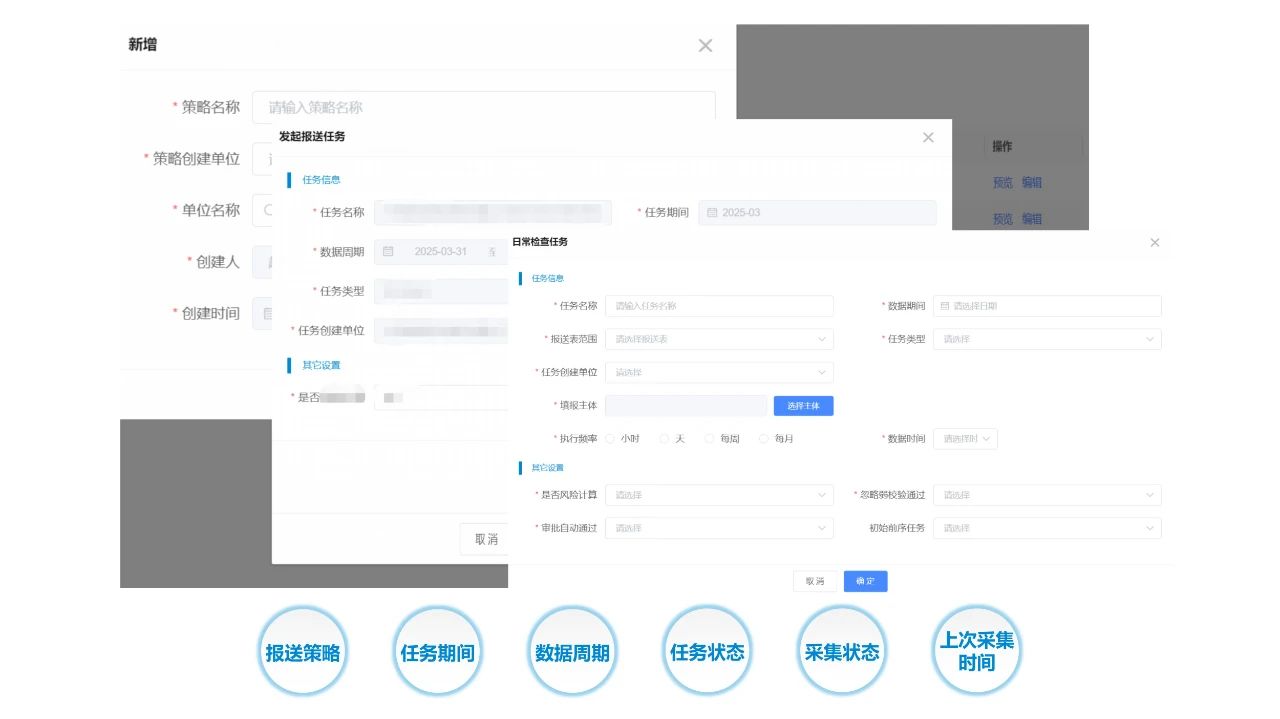Image resolution: width=1280 pixels, height=719 pixels.
Task: Select the 每月 execution frequency radio
Action: point(764,439)
